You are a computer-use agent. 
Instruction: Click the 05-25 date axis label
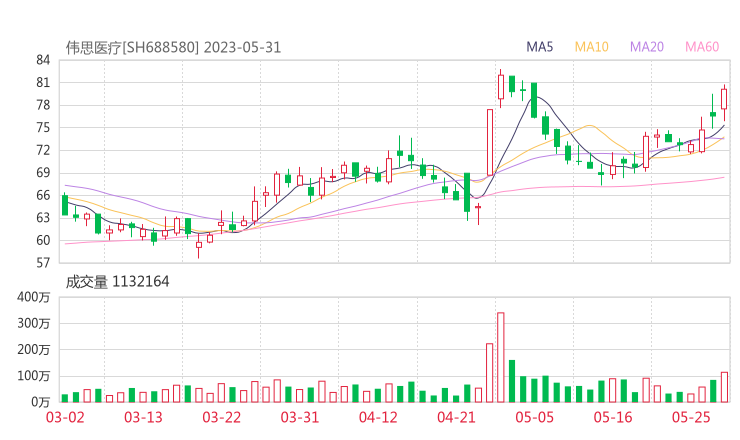[691, 417]
